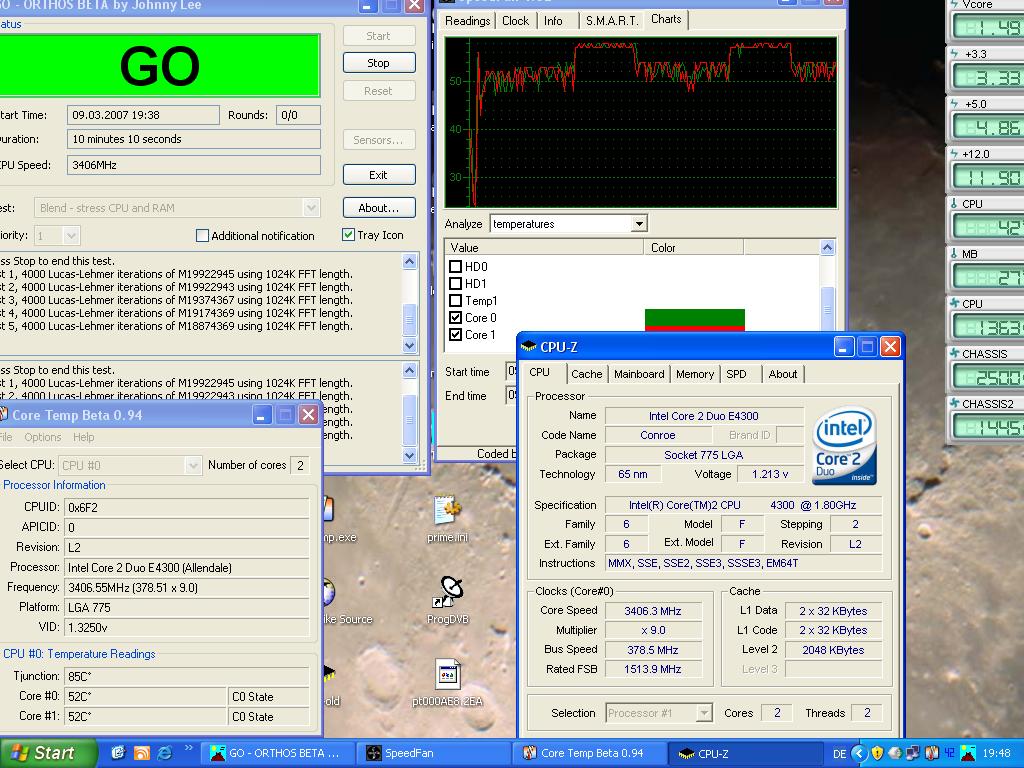Click the CPU-Z chip icon in title bar
The image size is (1024, 768).
coord(529,347)
